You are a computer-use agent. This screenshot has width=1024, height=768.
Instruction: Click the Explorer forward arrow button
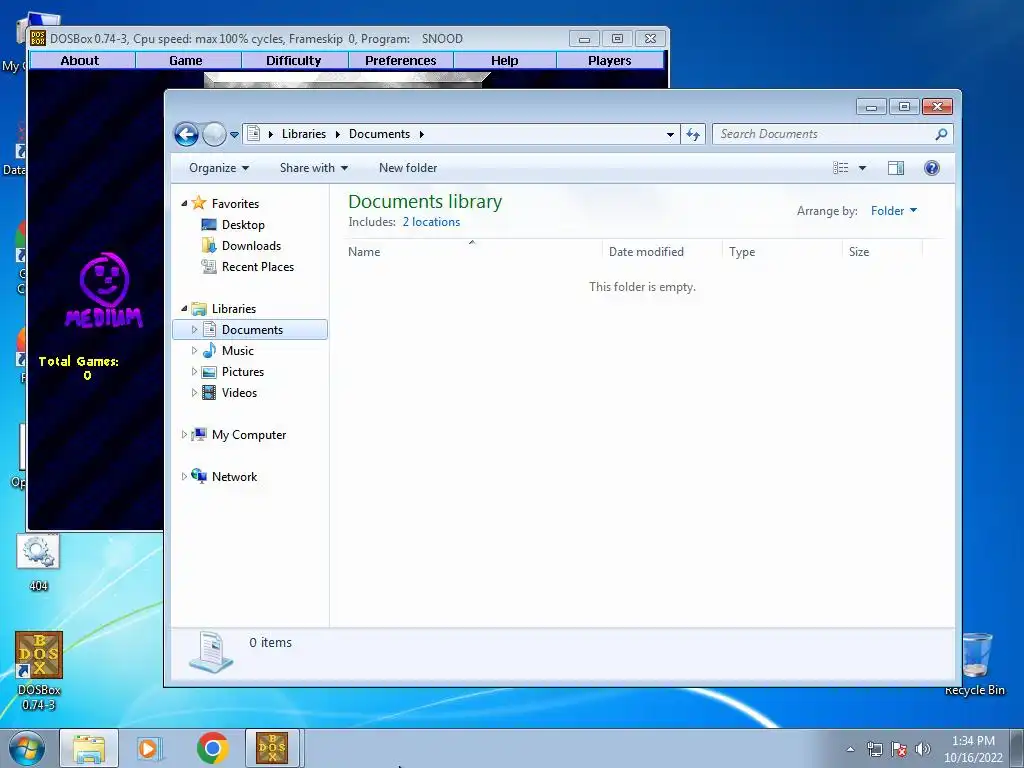click(x=214, y=135)
